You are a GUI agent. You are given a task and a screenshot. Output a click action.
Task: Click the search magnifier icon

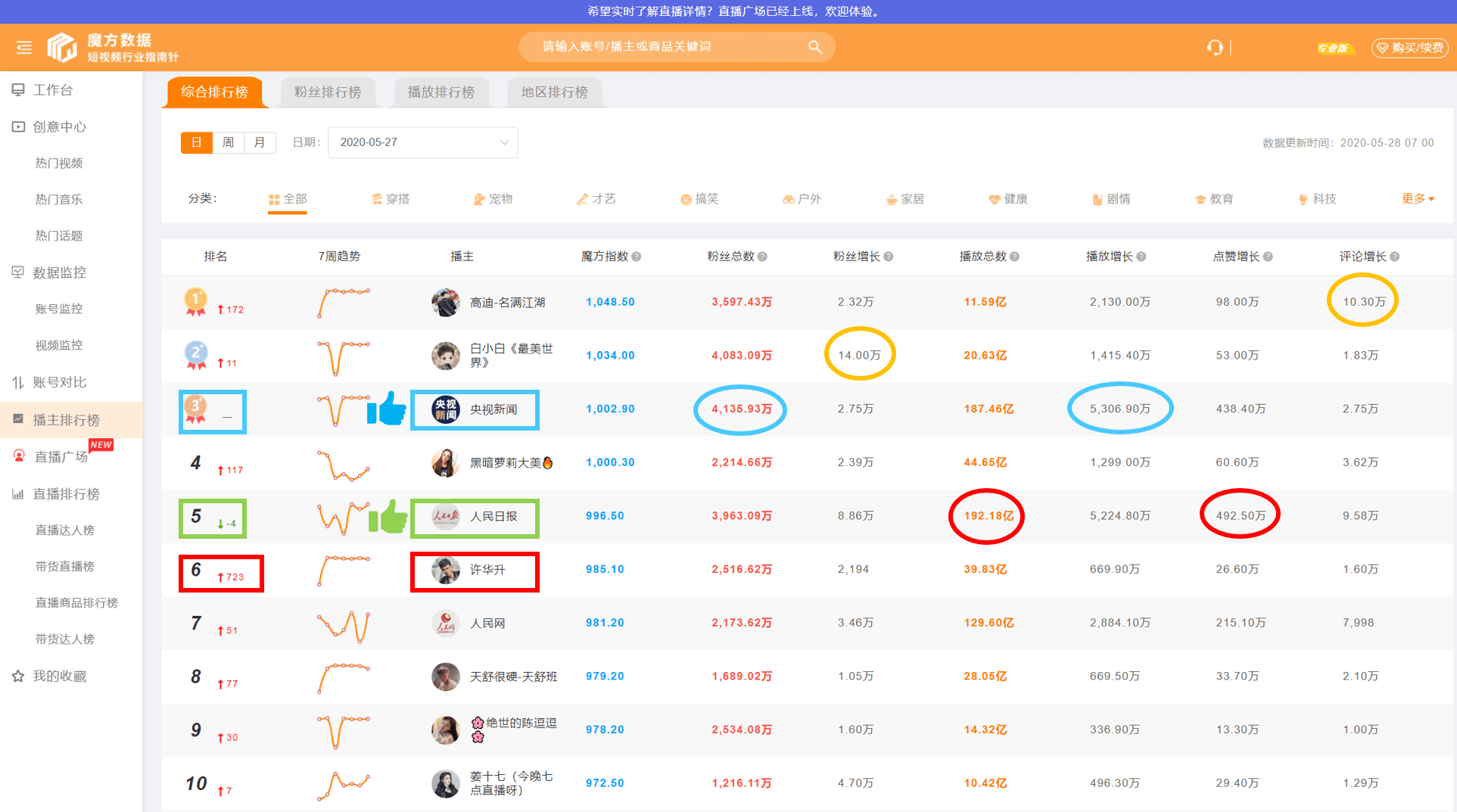[x=814, y=47]
